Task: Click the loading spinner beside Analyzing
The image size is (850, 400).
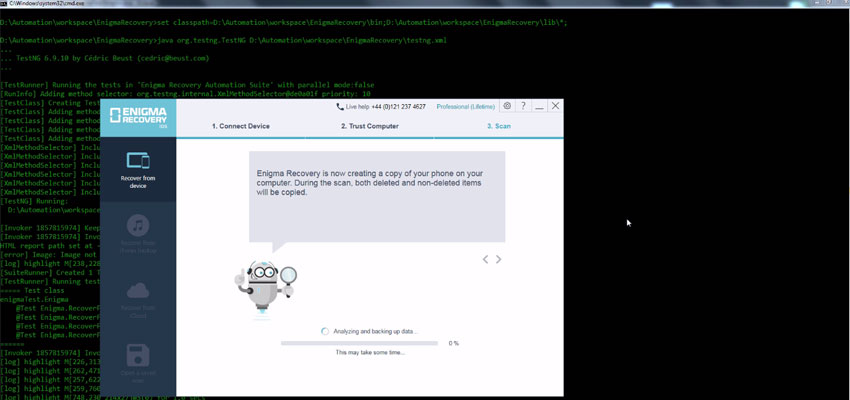Action: [x=325, y=331]
